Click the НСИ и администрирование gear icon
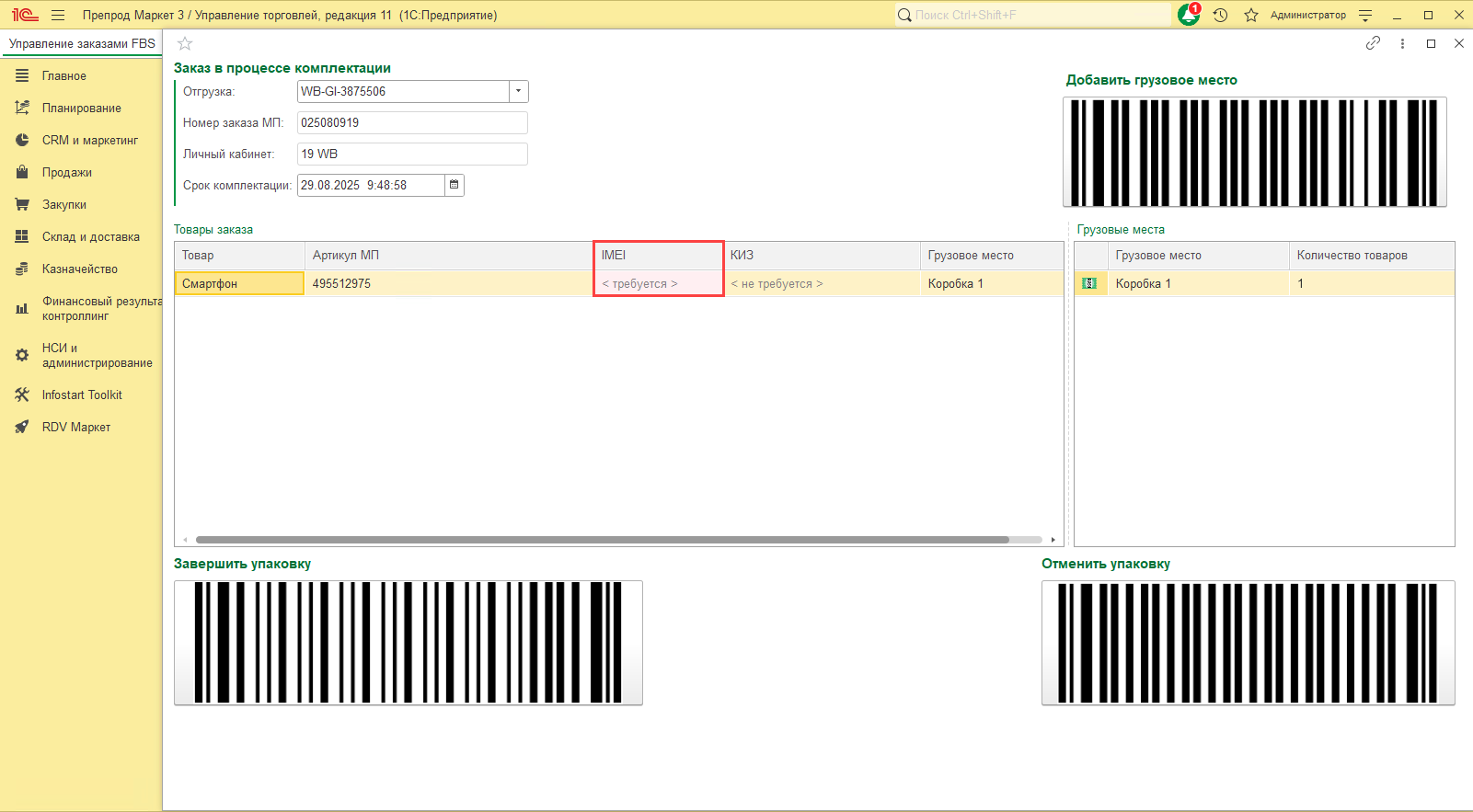The height and width of the screenshot is (812, 1473). click(22, 355)
